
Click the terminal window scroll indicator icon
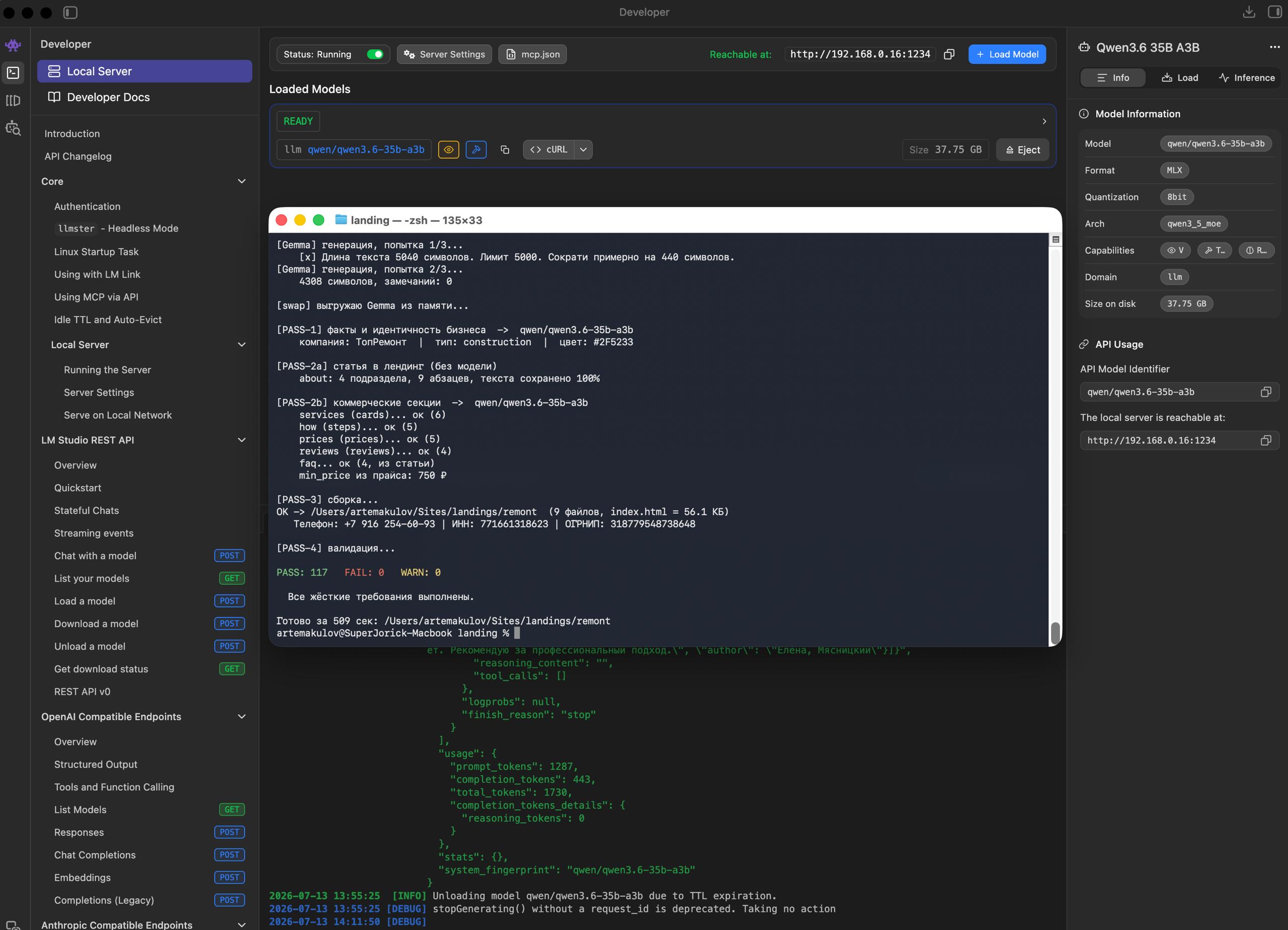click(x=1056, y=240)
